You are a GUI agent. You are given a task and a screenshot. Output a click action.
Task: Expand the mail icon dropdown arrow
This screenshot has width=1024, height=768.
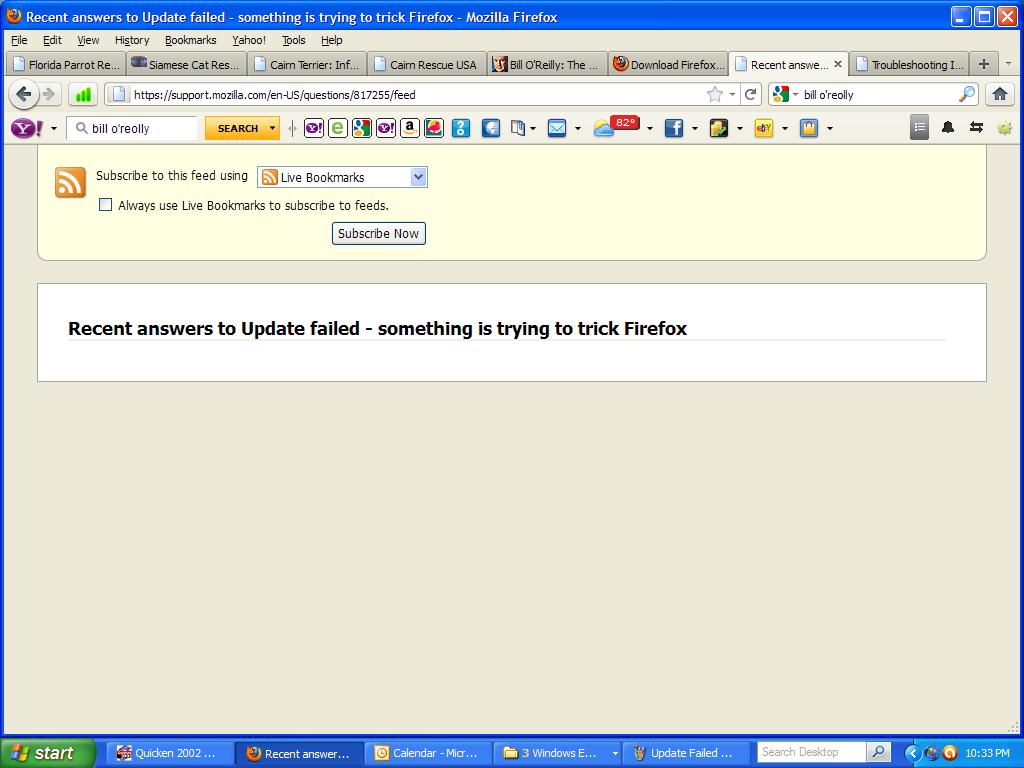point(577,129)
